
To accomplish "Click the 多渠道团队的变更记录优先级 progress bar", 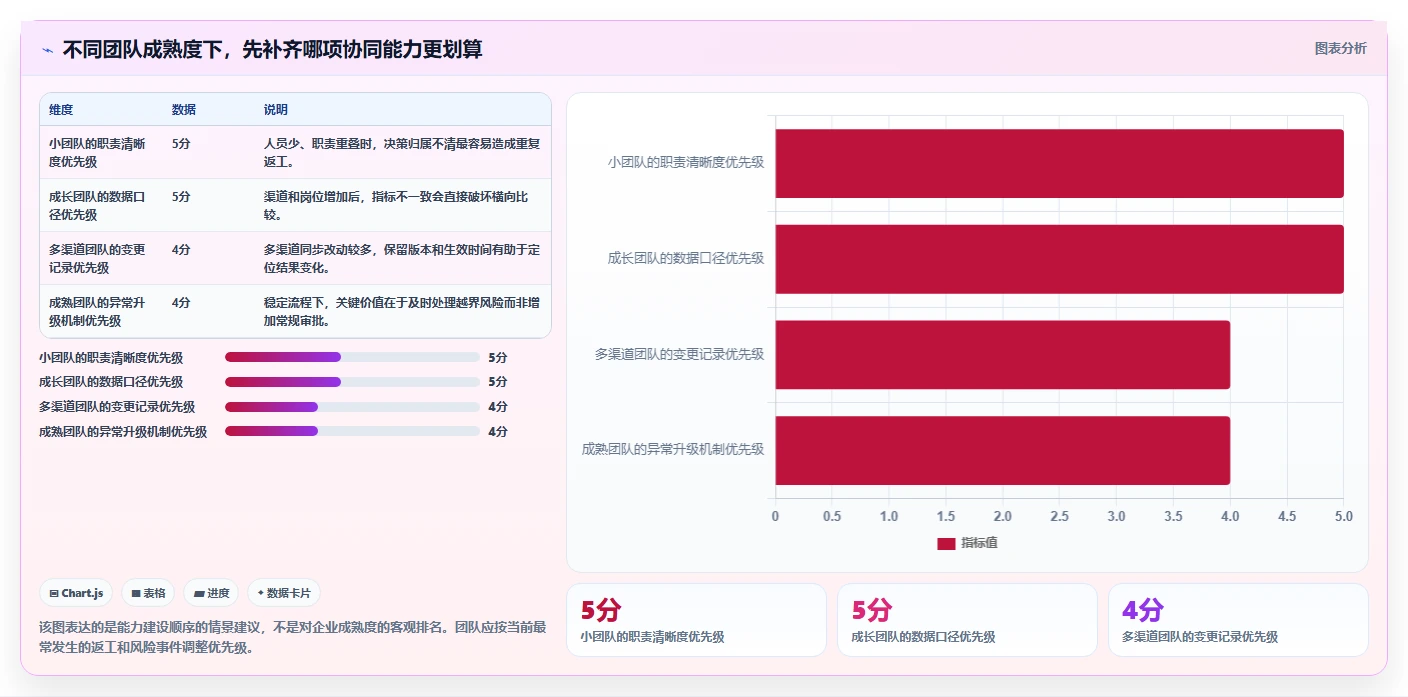I will click(352, 407).
